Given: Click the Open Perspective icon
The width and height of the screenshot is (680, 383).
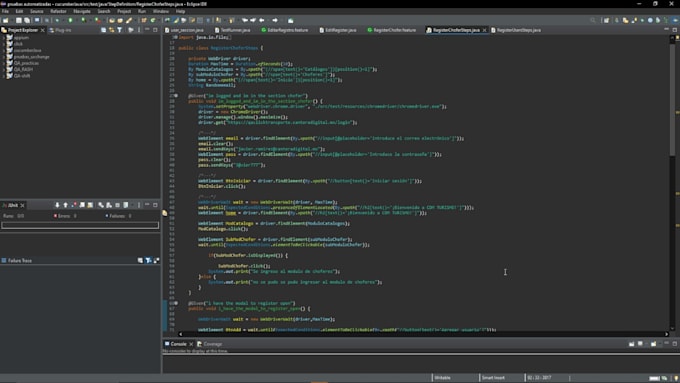Looking at the screenshot, I should 606,20.
